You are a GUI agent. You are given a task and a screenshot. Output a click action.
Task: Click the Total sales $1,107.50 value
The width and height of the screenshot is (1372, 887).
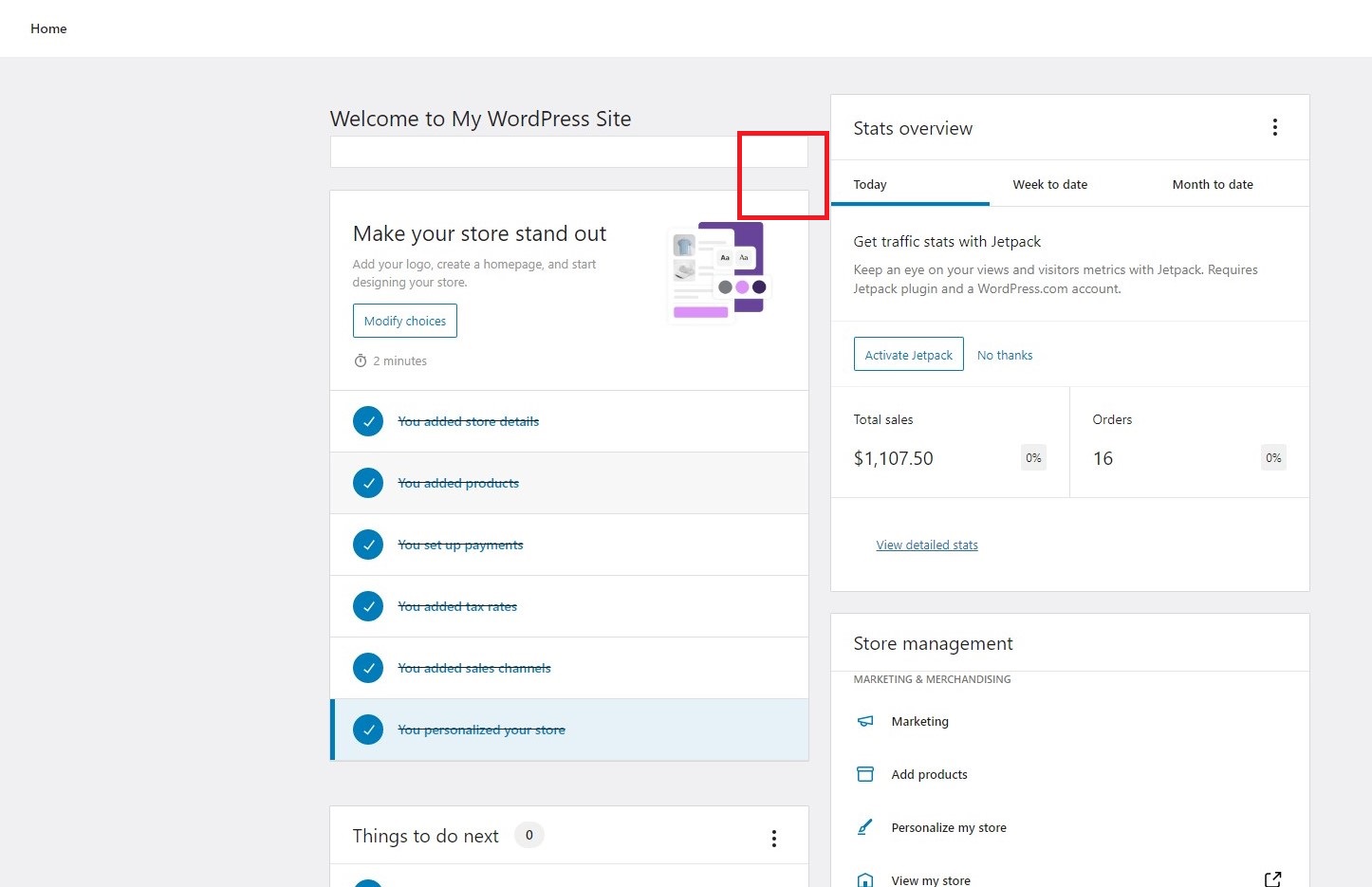(894, 458)
